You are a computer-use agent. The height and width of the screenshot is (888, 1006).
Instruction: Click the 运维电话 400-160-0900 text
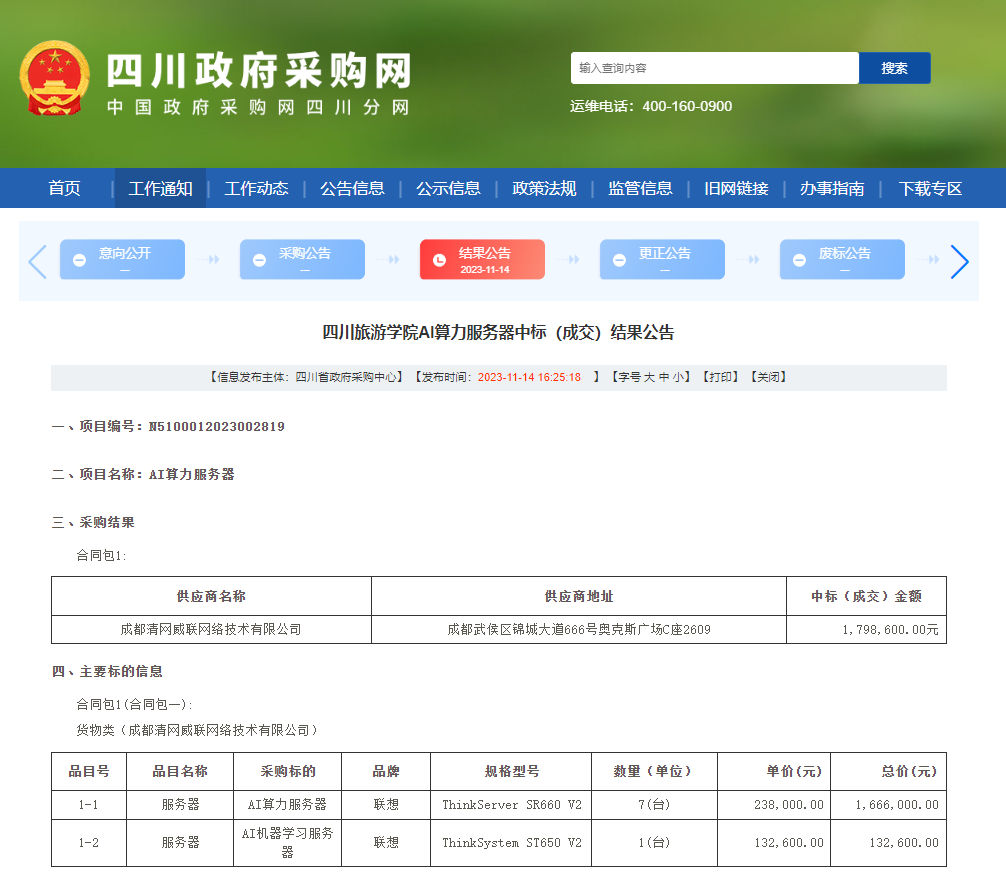point(651,107)
